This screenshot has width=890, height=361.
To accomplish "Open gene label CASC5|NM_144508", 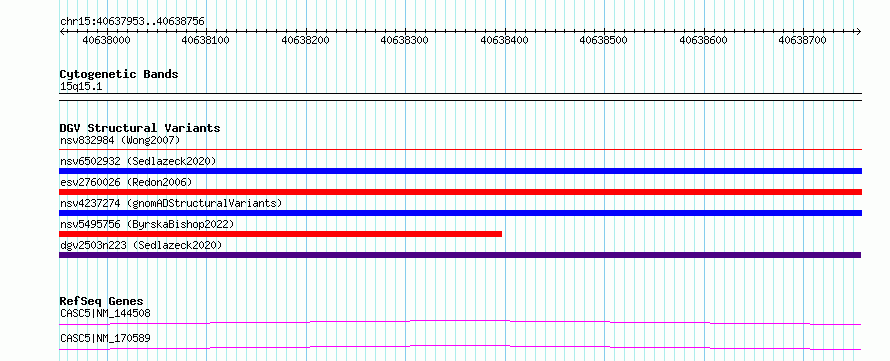I will coord(105,313).
